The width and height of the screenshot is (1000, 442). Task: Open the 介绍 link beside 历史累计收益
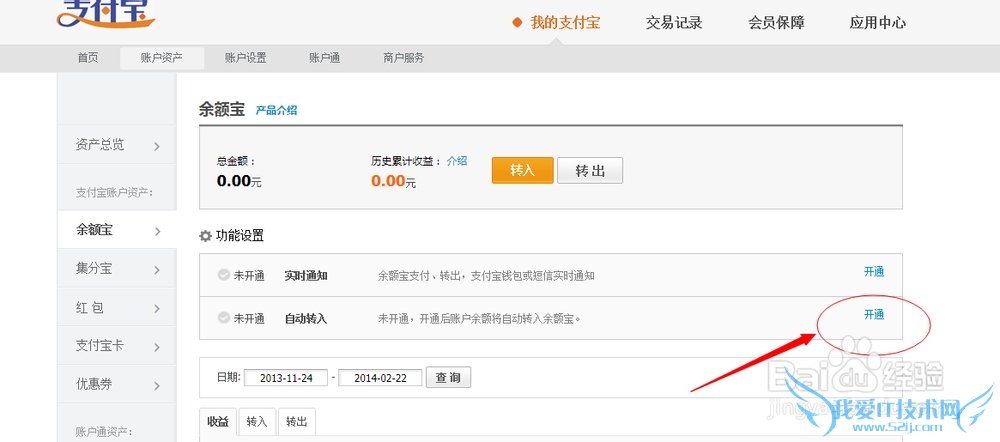pyautogui.click(x=457, y=161)
